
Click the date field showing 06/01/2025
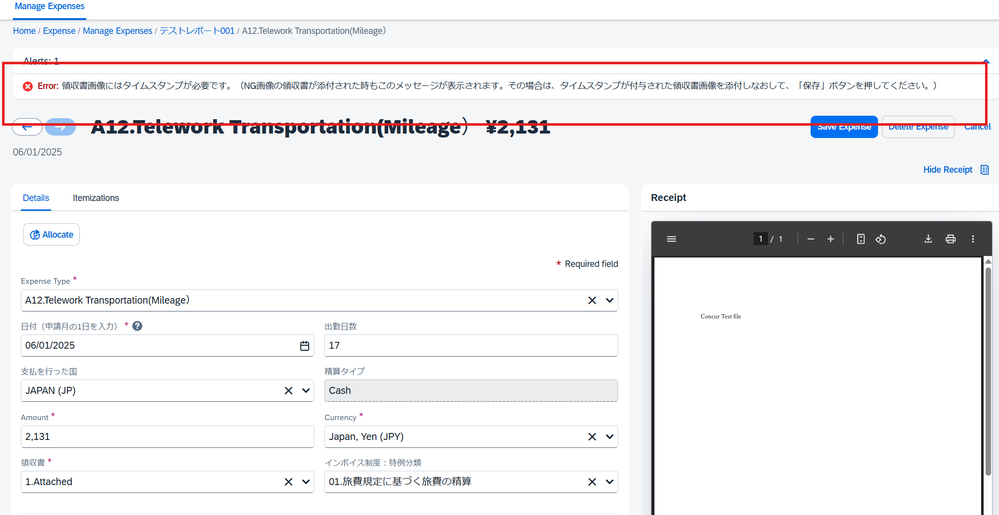(x=167, y=345)
